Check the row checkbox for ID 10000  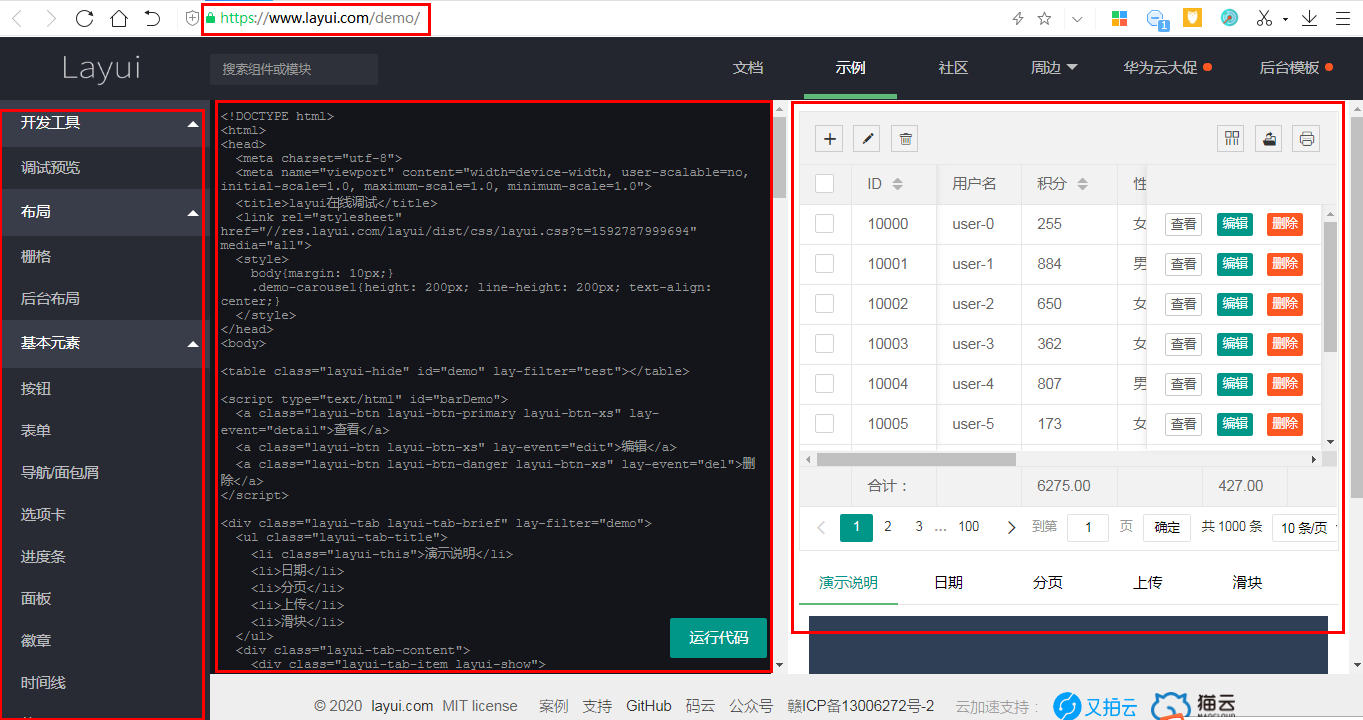[x=825, y=224]
